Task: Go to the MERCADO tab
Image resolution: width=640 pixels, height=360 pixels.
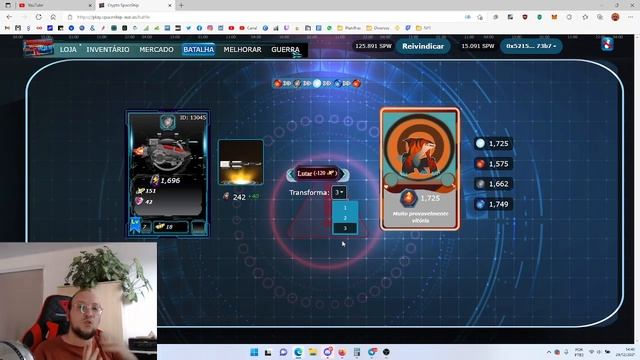Action: coord(156,49)
